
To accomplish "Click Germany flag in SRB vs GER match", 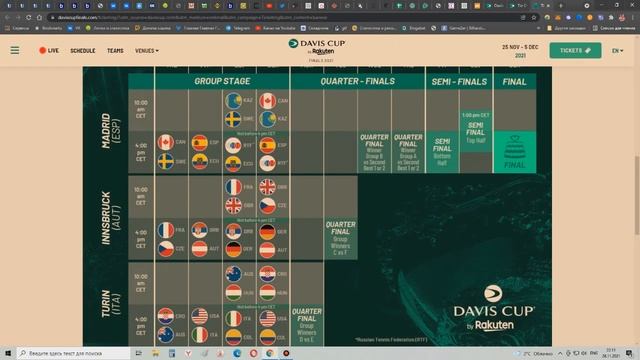I will (x=233, y=249).
